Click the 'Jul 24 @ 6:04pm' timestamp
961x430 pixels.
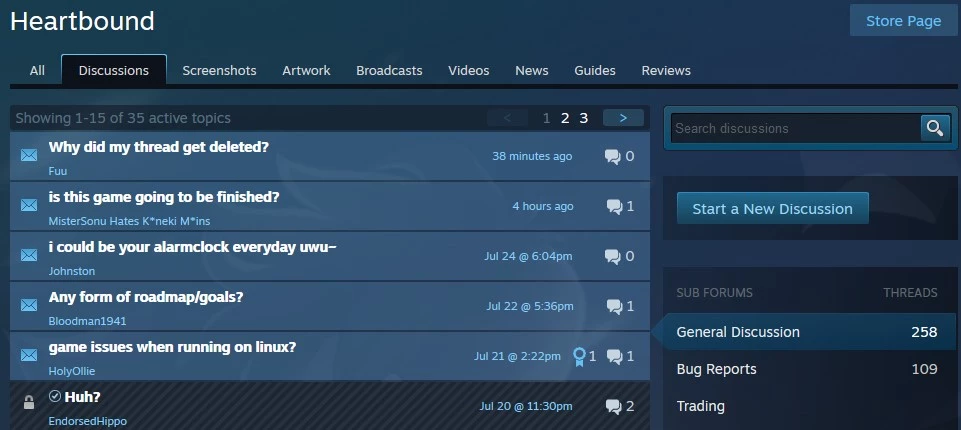528,256
